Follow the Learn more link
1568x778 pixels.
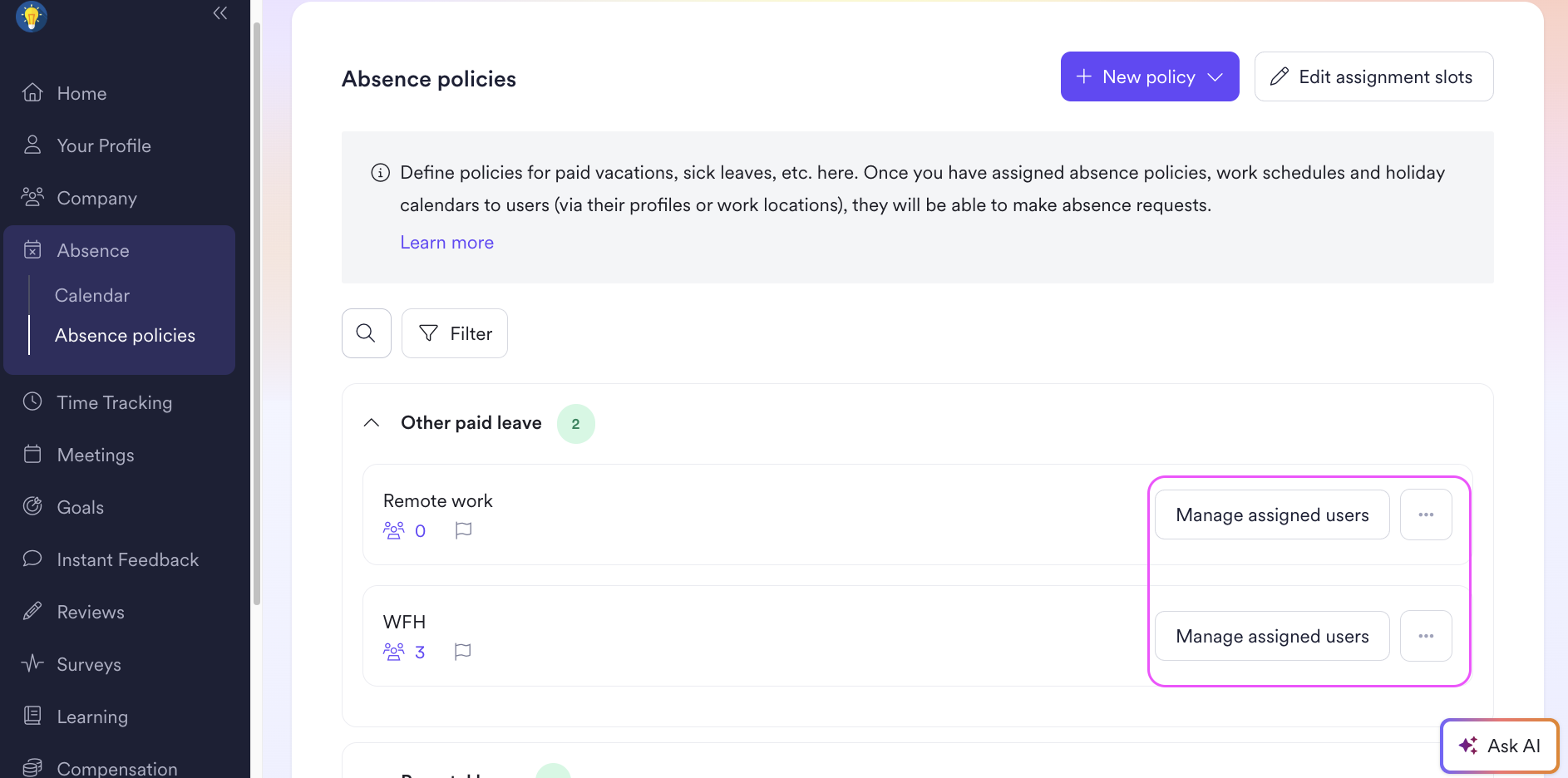[447, 242]
